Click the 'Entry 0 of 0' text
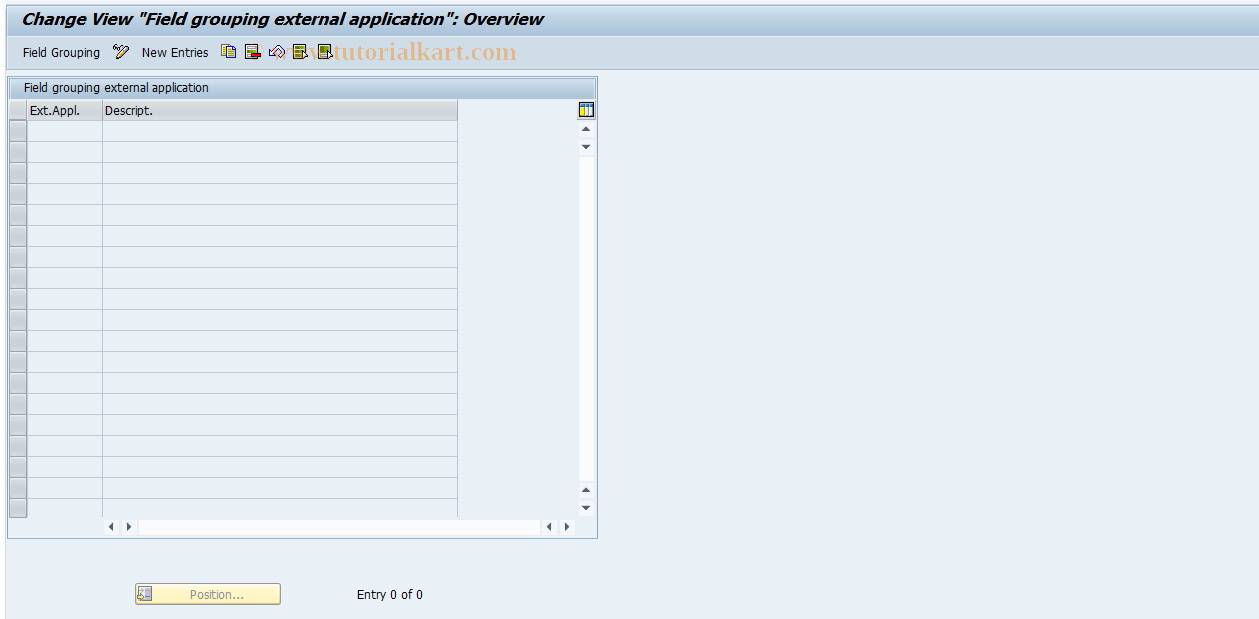1259x619 pixels. [x=390, y=594]
